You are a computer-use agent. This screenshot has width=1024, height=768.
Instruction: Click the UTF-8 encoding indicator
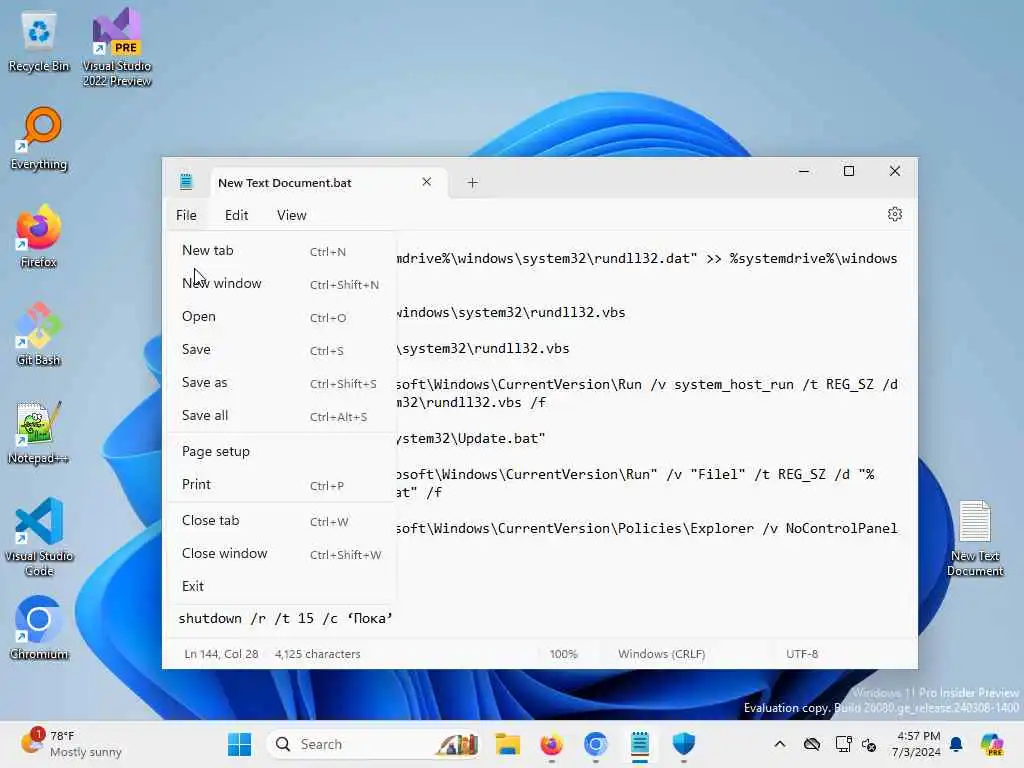802,654
